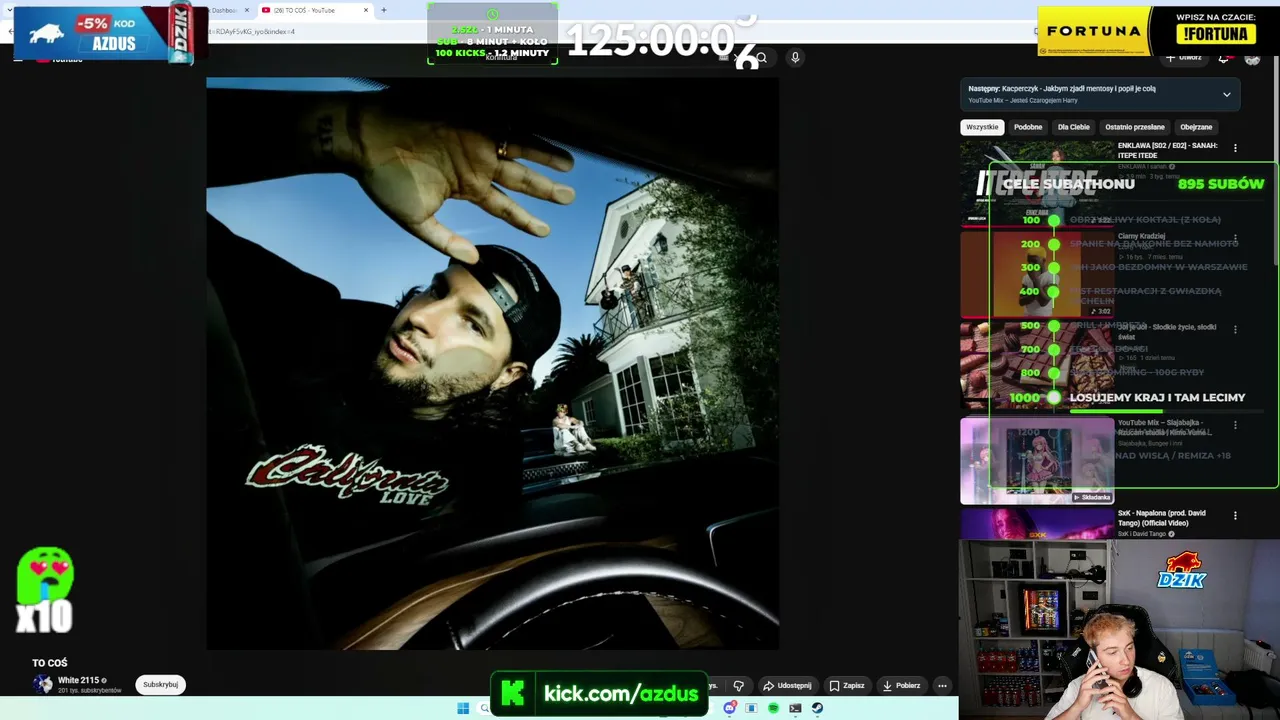Open Discord from the taskbar
Viewport: 1280px width, 720px height.
click(730, 708)
